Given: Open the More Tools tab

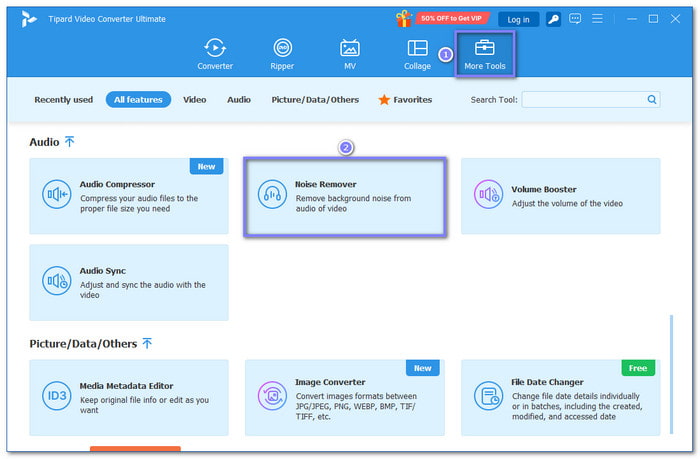Looking at the screenshot, I should 485,54.
